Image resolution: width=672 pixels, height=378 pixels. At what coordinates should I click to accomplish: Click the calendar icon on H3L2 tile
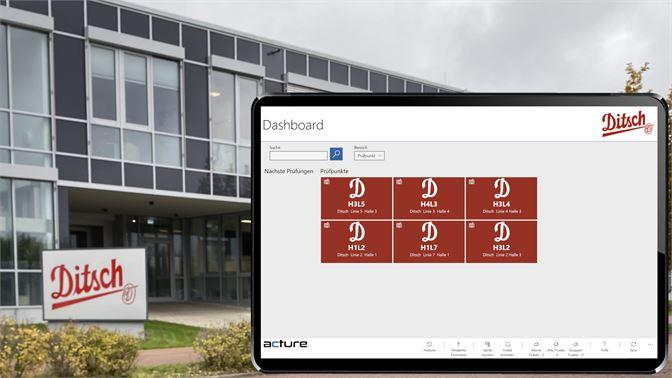click(x=471, y=225)
